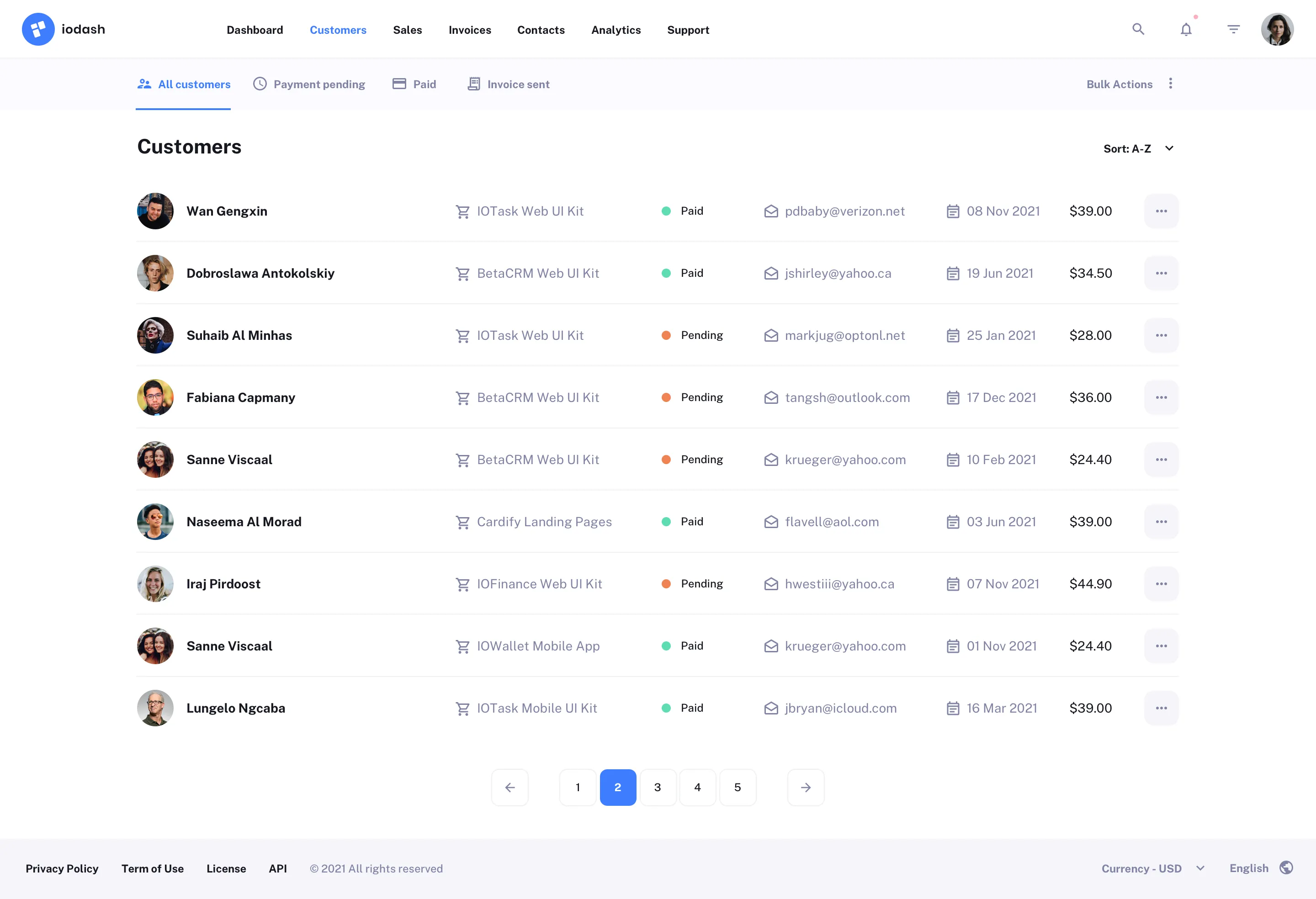Click the next page arrow in pagination

[806, 787]
